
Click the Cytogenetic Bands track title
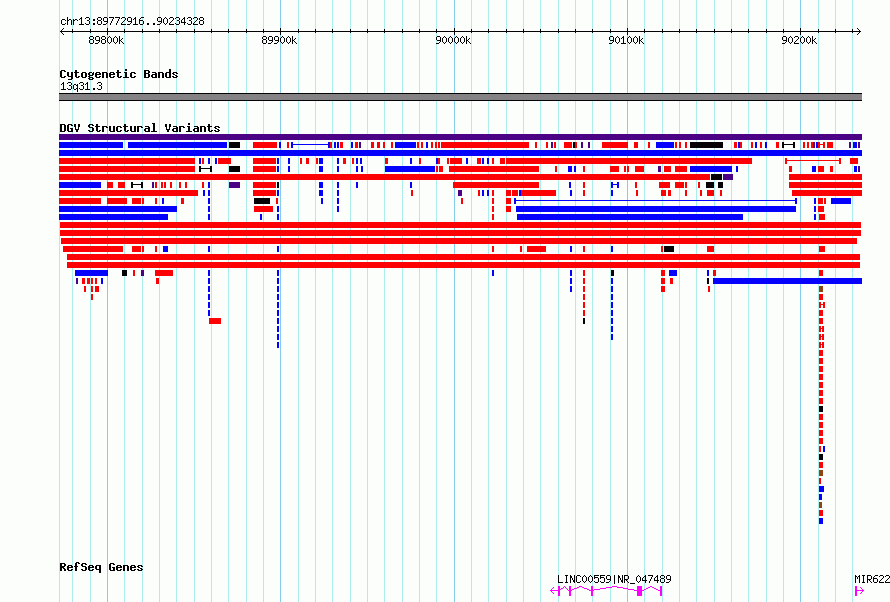(119, 74)
